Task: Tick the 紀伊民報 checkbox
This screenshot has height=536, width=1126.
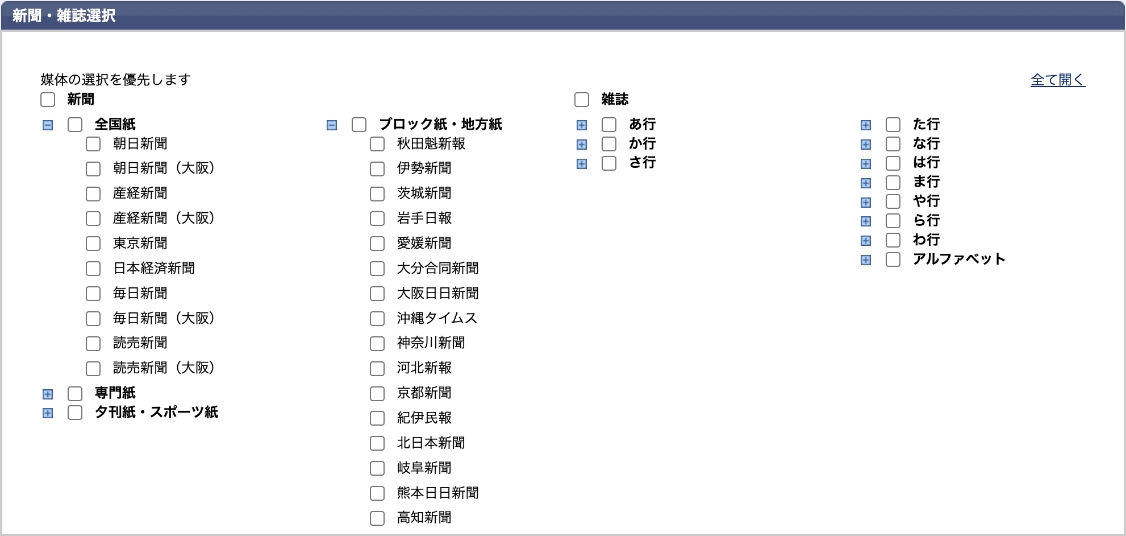Action: point(377,418)
